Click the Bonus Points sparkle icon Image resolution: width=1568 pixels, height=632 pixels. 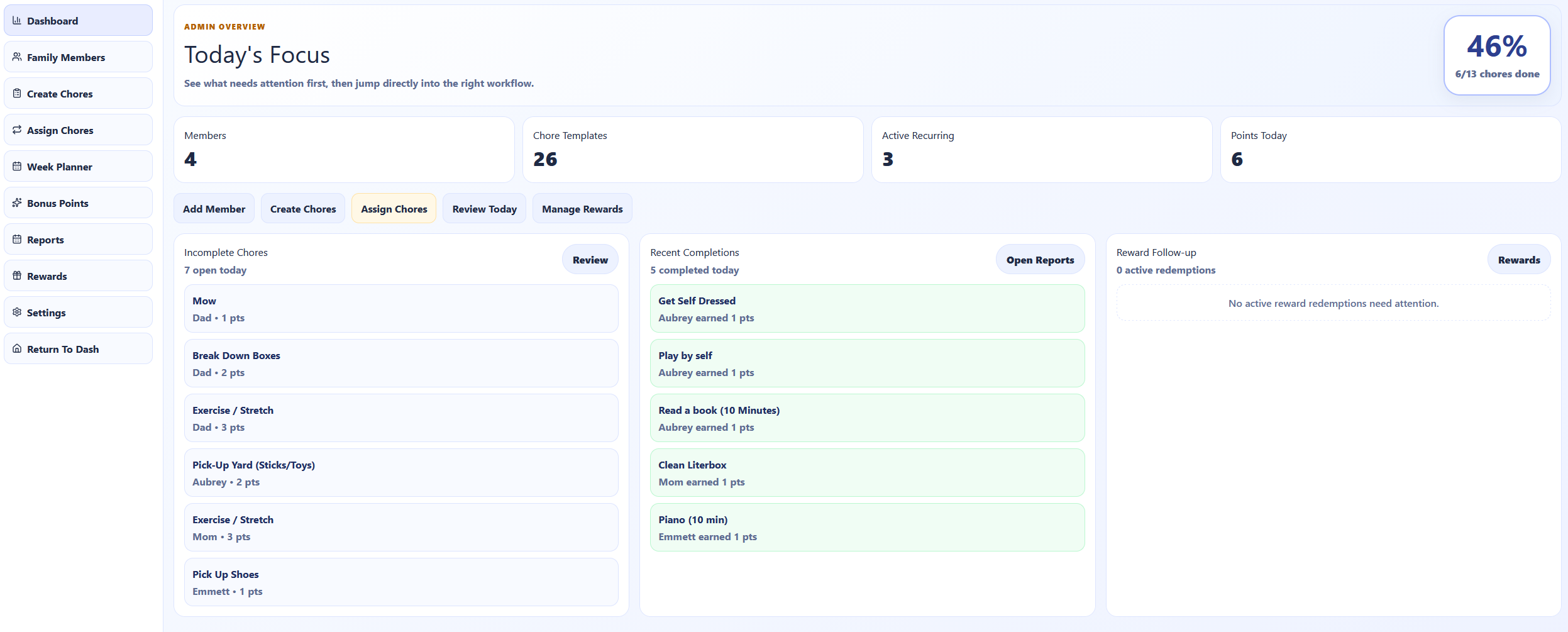tap(17, 203)
